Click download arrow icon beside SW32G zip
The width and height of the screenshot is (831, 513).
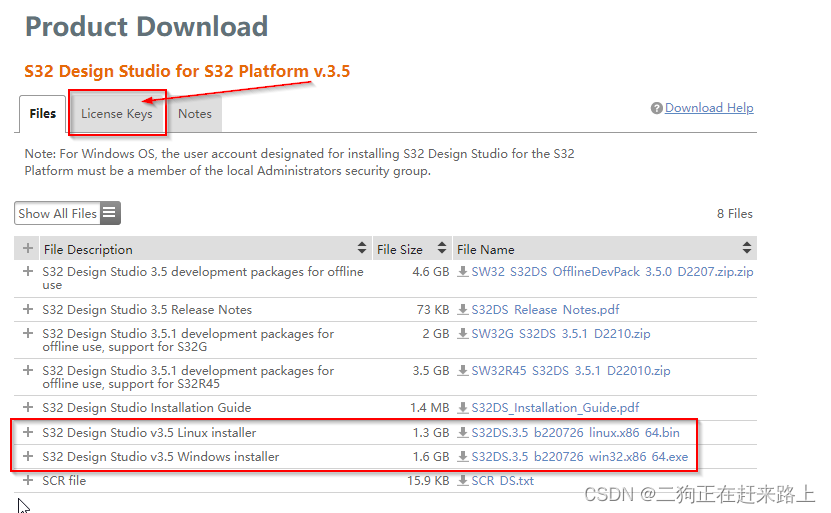click(463, 334)
